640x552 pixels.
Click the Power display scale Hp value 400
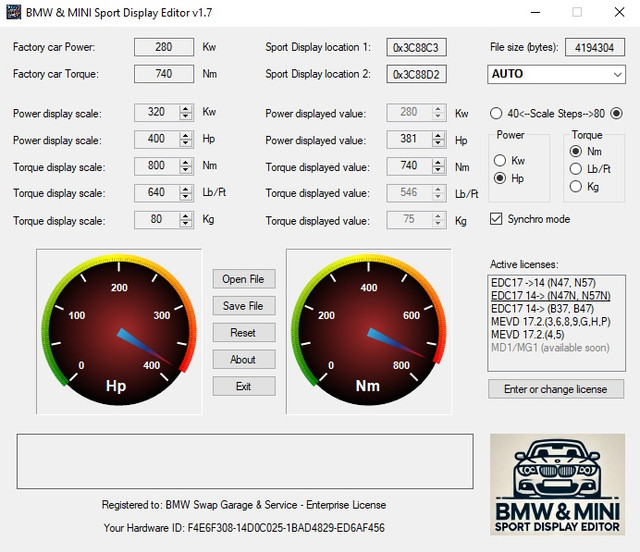(157, 139)
